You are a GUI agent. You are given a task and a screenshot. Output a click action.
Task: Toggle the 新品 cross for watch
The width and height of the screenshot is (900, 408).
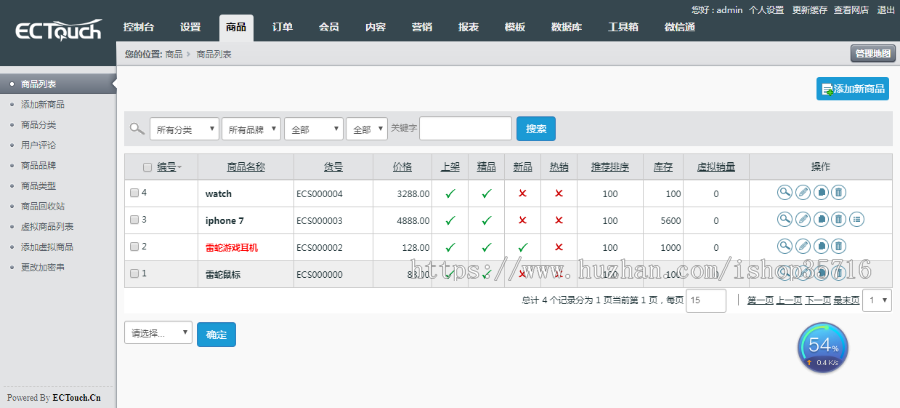click(x=522, y=193)
